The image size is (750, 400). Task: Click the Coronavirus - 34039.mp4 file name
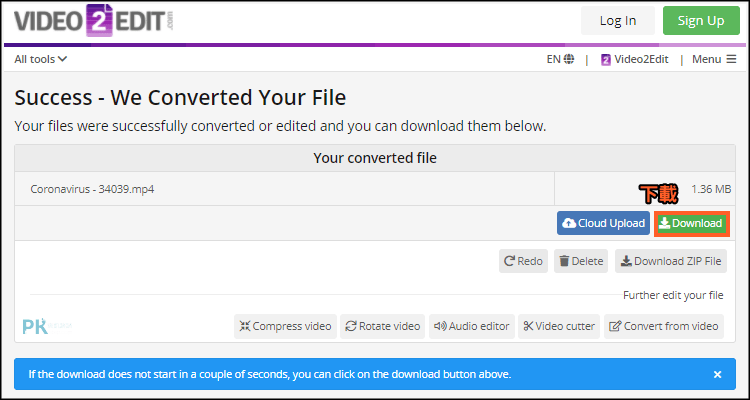tap(92, 189)
